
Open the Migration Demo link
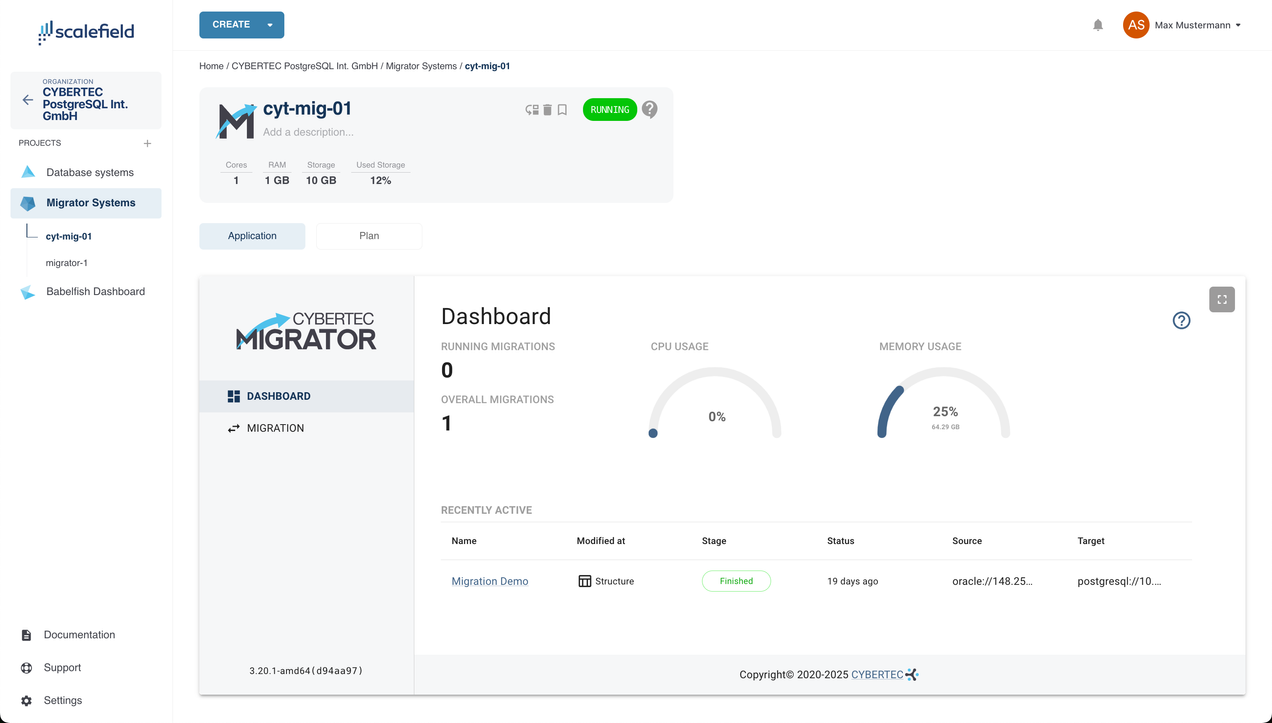(490, 581)
